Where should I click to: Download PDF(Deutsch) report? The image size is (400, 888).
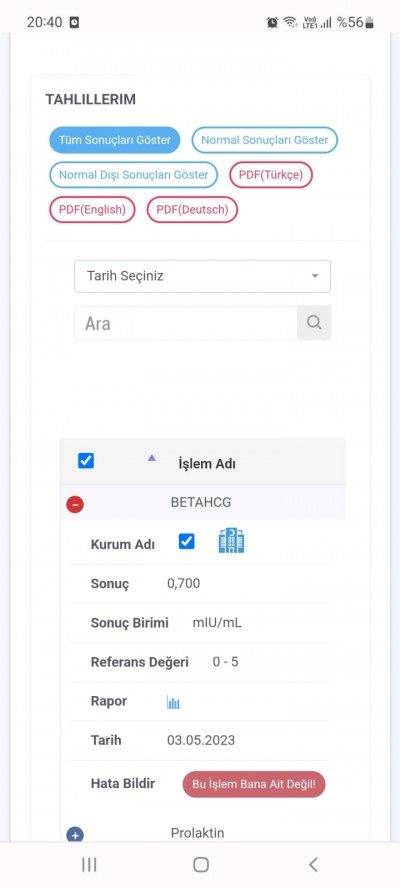192,210
